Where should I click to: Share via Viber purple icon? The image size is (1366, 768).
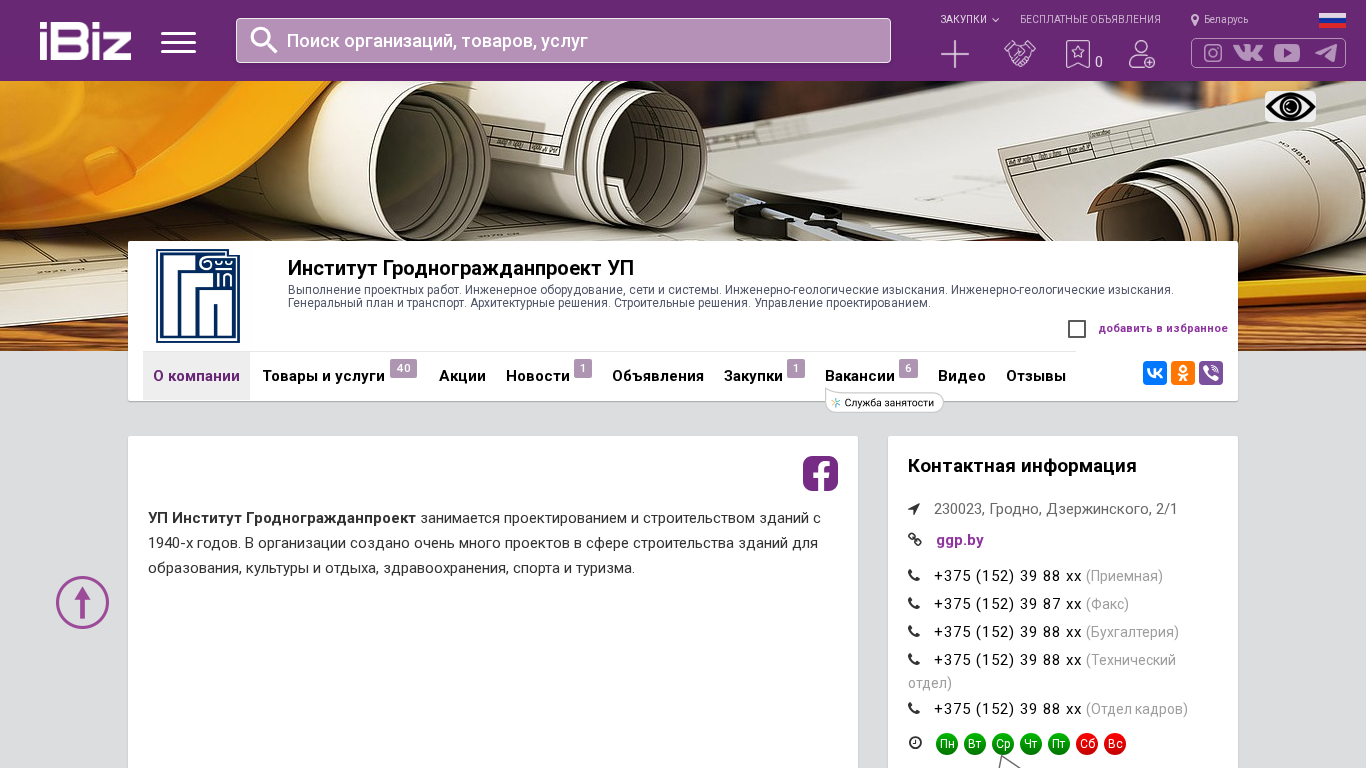(1211, 373)
